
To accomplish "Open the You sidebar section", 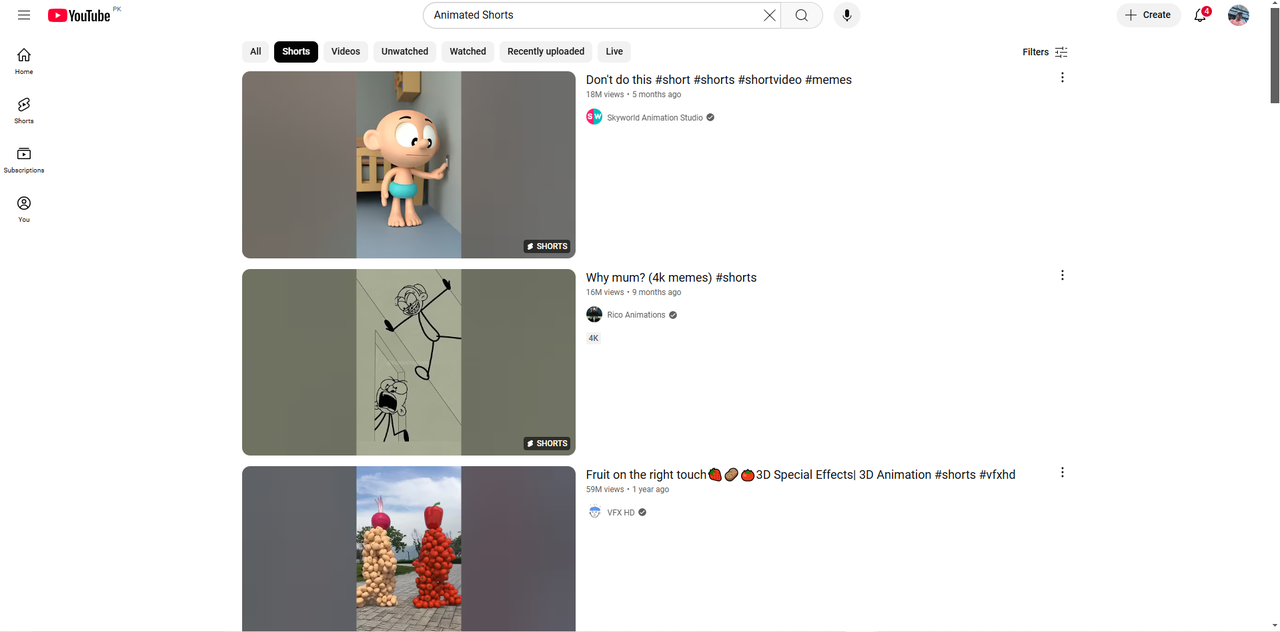I will point(24,209).
